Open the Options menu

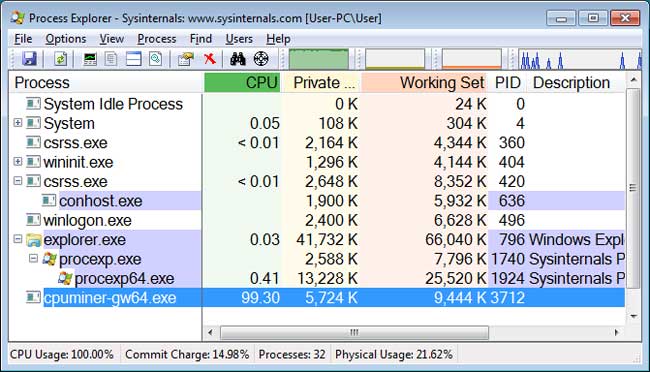point(66,39)
